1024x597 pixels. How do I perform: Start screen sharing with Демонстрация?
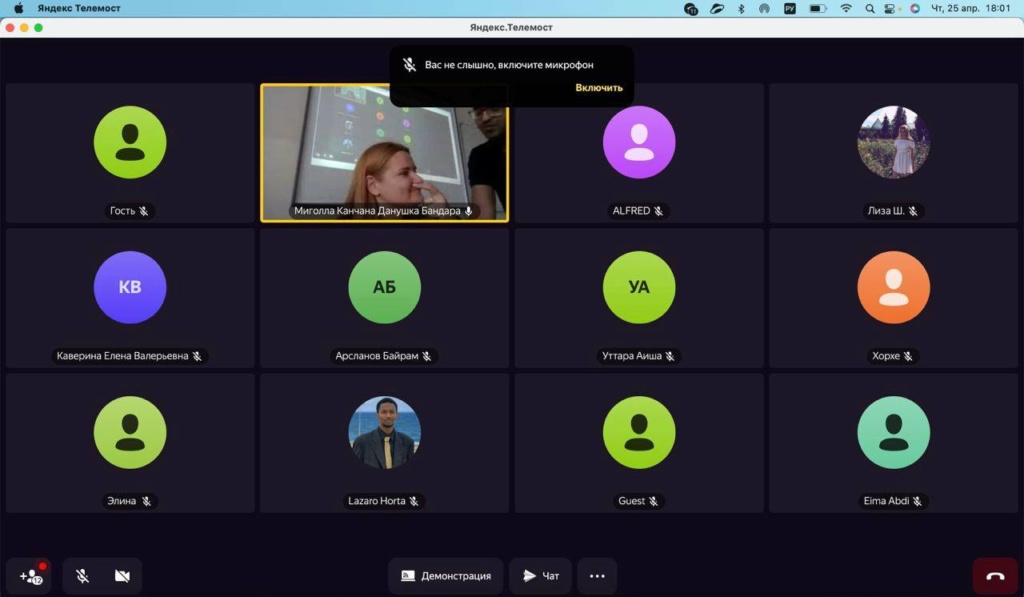tap(445, 575)
